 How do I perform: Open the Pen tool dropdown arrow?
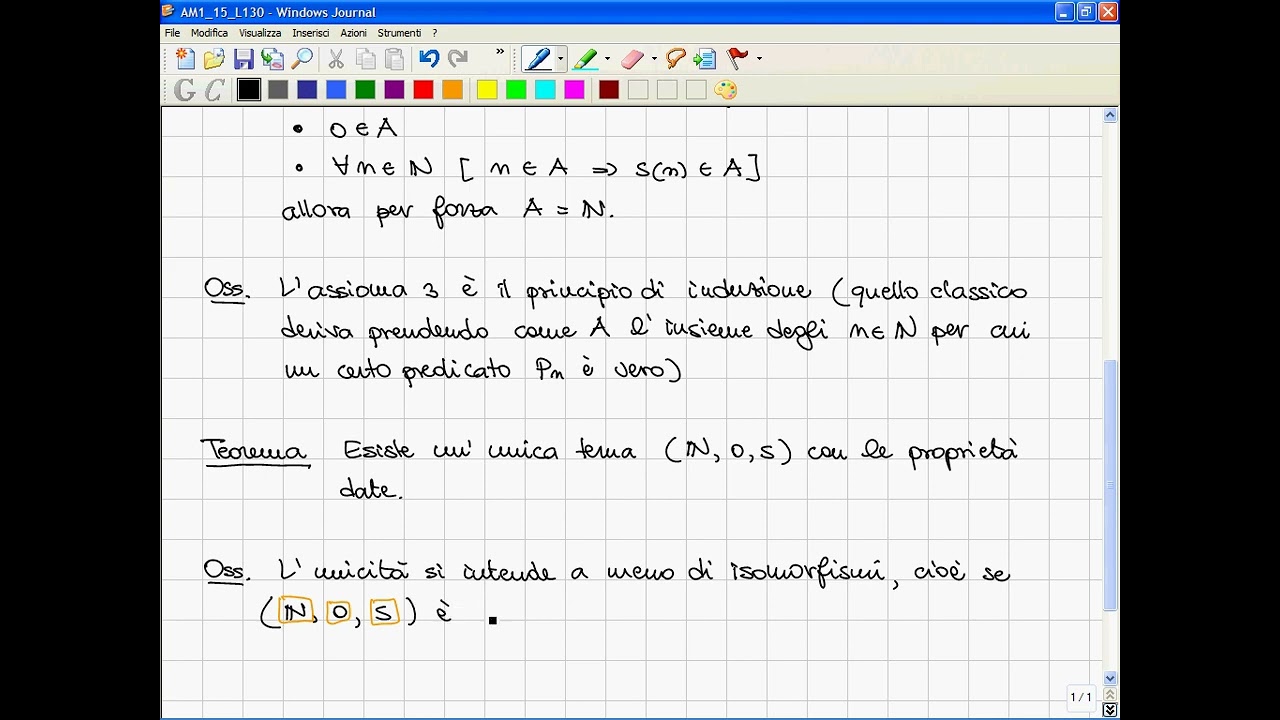pyautogui.click(x=560, y=59)
